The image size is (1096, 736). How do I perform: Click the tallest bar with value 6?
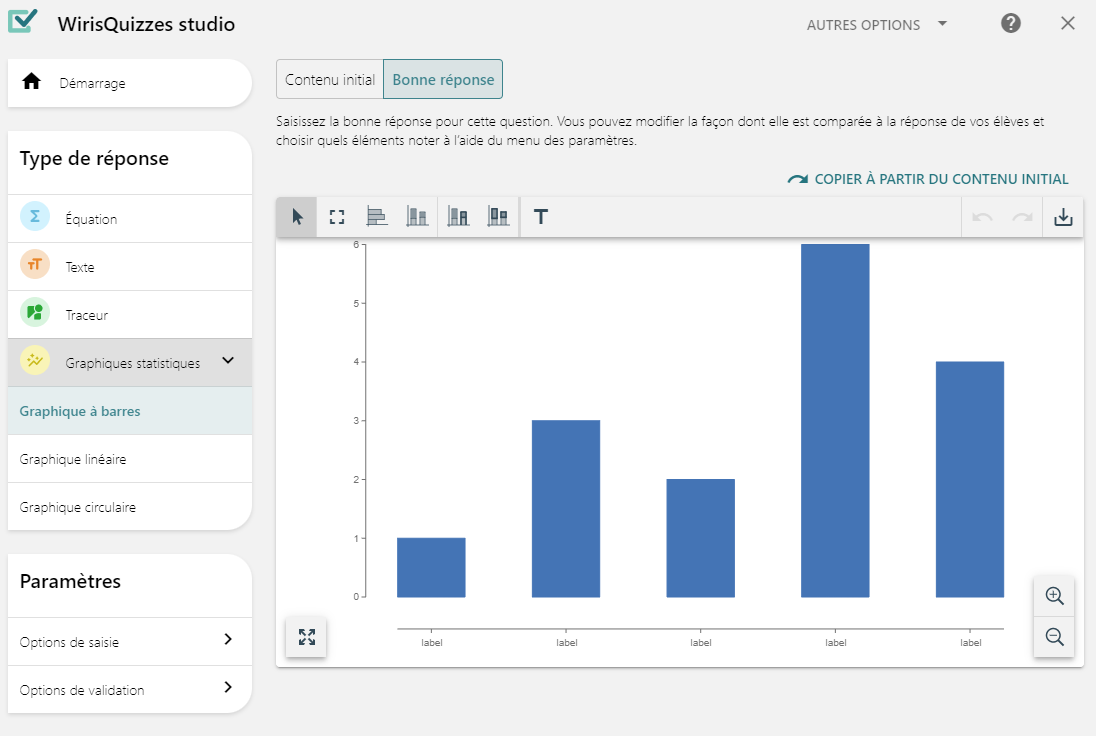tap(835, 420)
